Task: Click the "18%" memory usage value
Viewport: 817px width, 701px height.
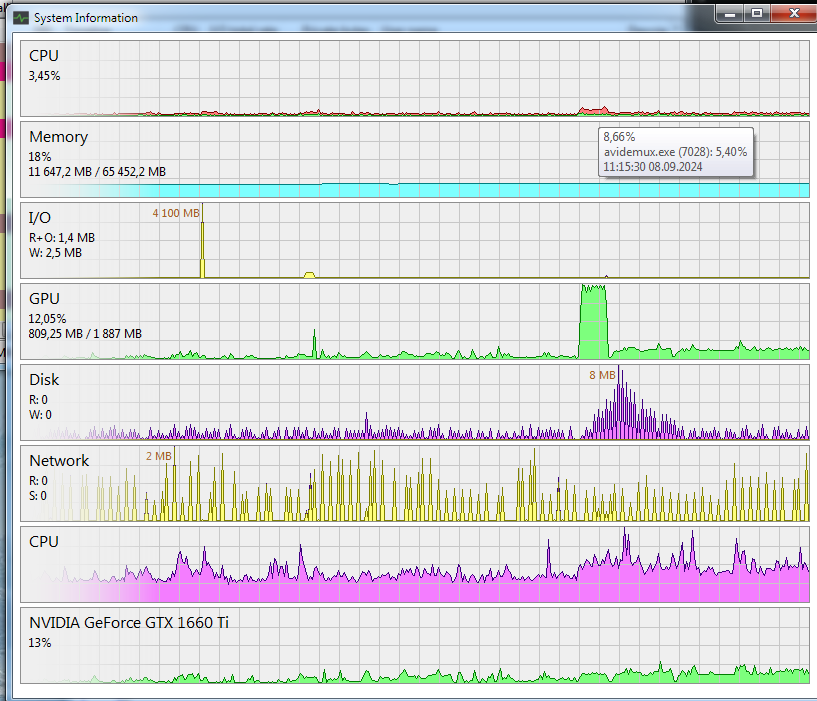Action: (x=40, y=157)
